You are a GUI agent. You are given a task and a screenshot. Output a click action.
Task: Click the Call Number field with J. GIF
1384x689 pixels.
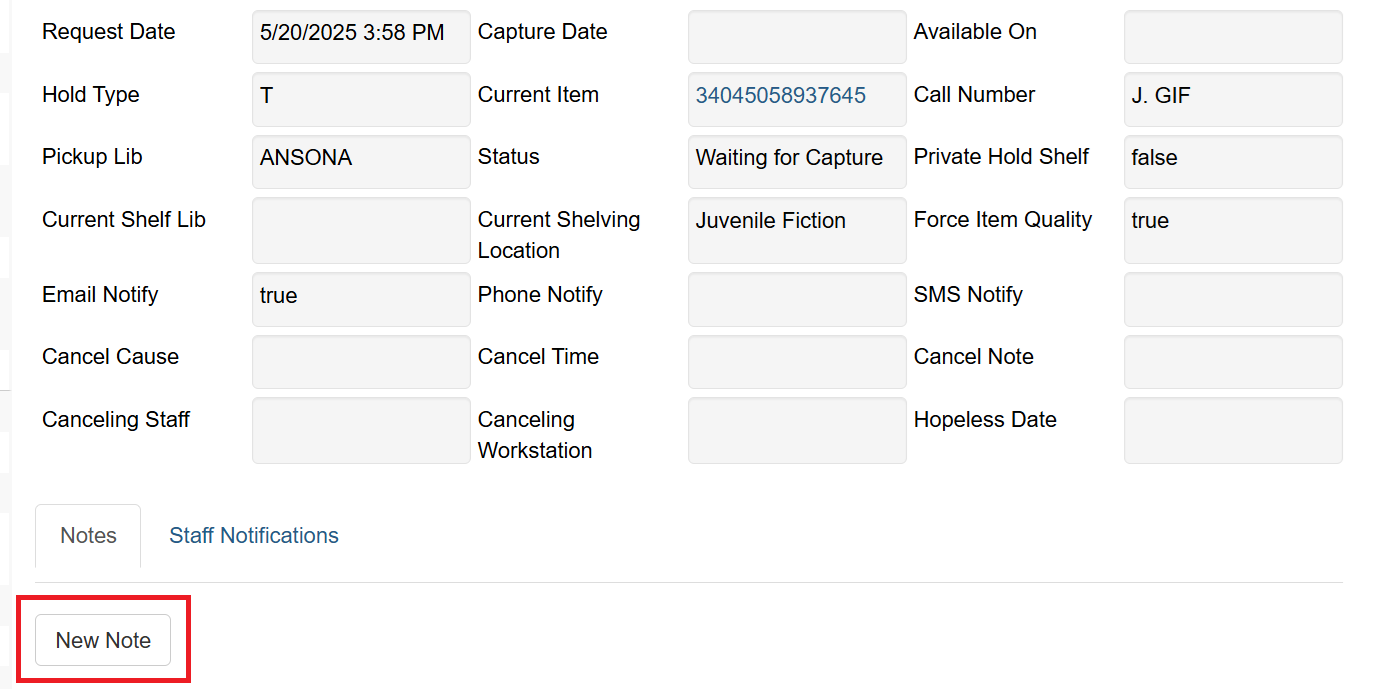click(1233, 99)
